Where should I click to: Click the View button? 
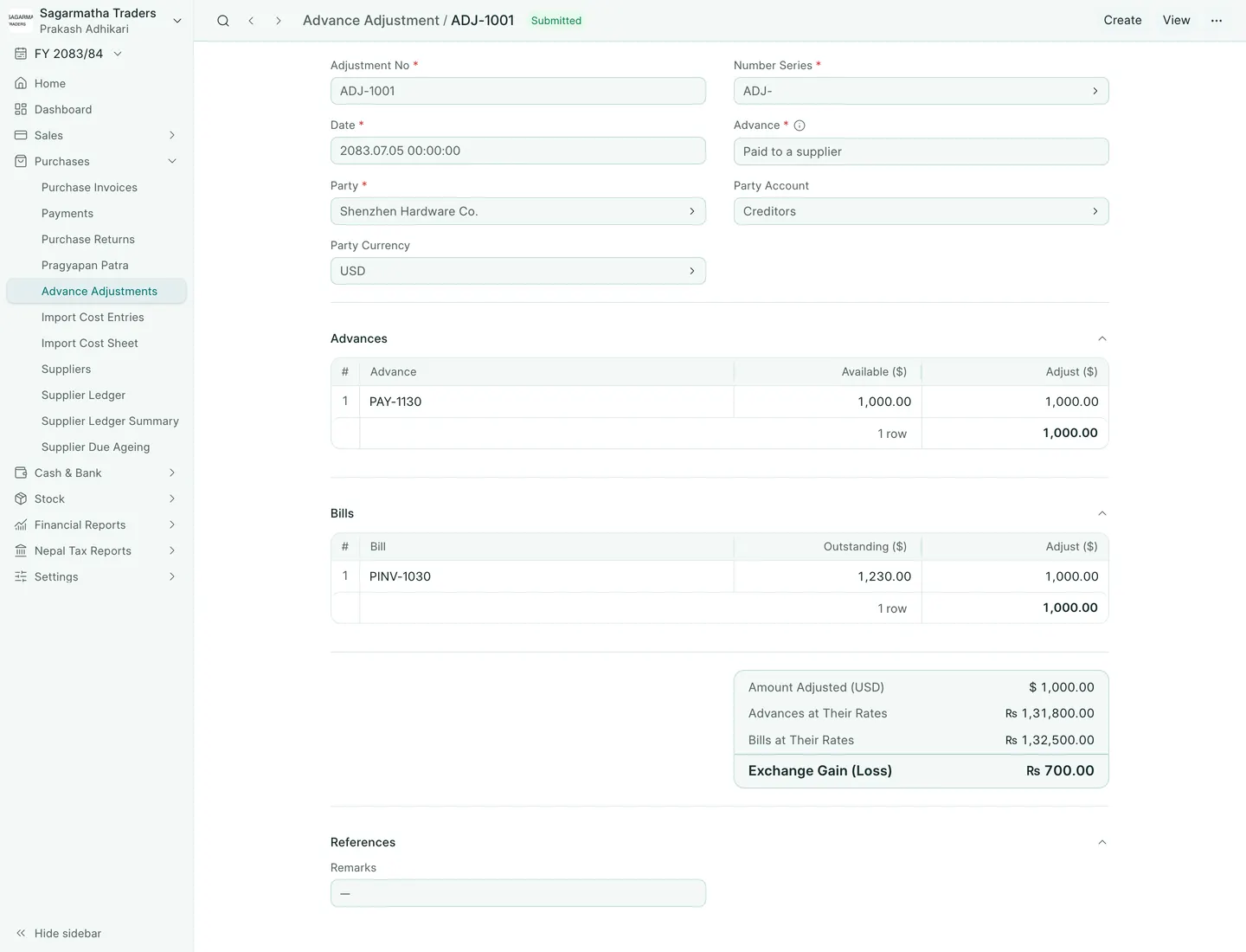click(1176, 21)
